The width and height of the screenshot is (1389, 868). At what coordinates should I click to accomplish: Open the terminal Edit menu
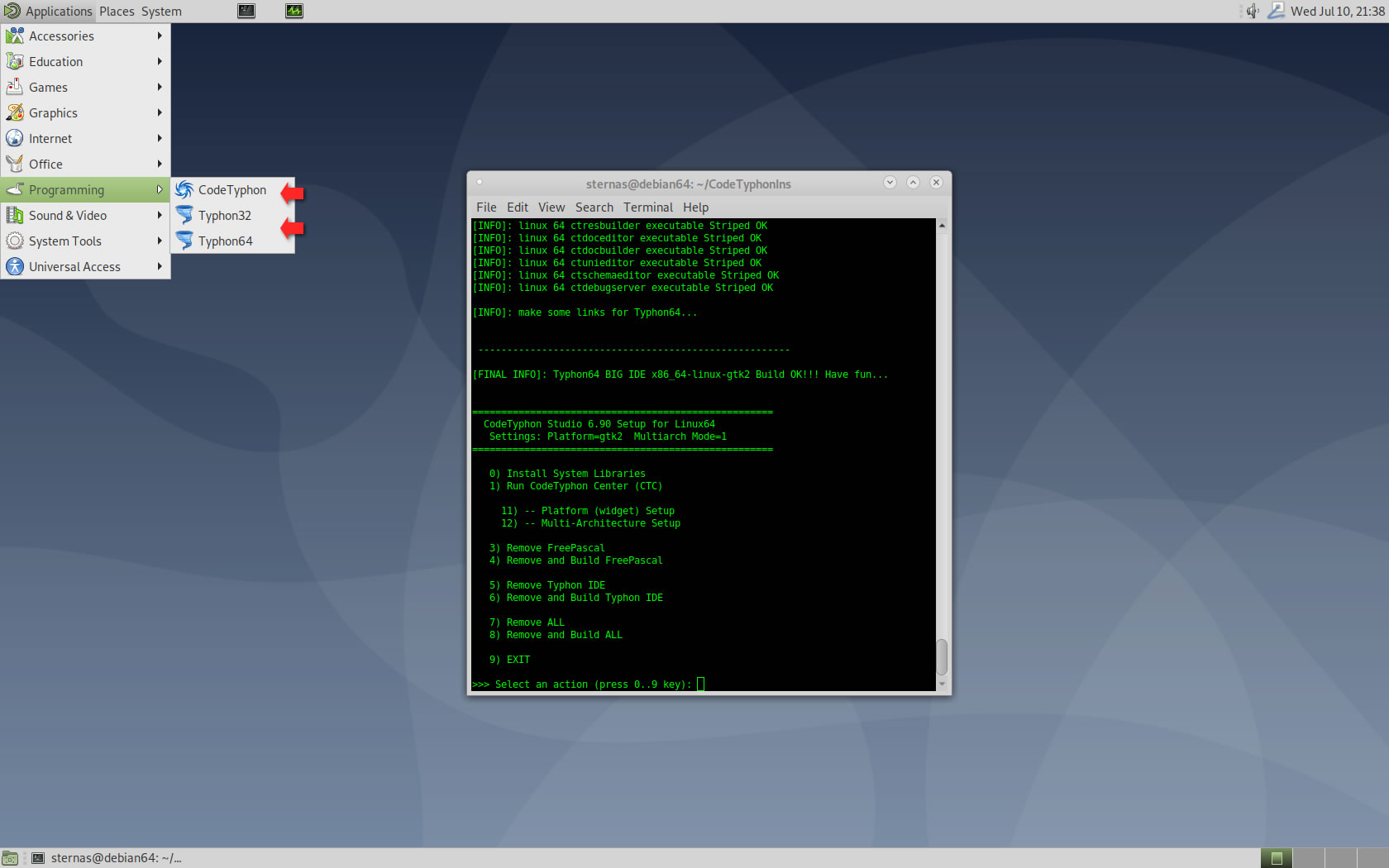(518, 207)
